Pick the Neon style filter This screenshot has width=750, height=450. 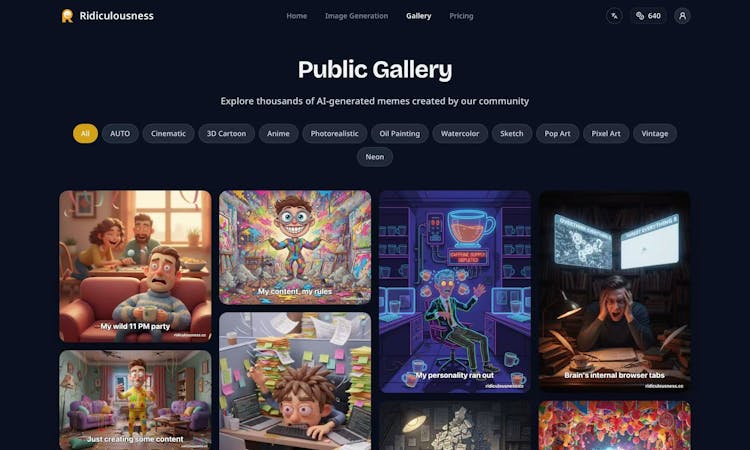[375, 157]
